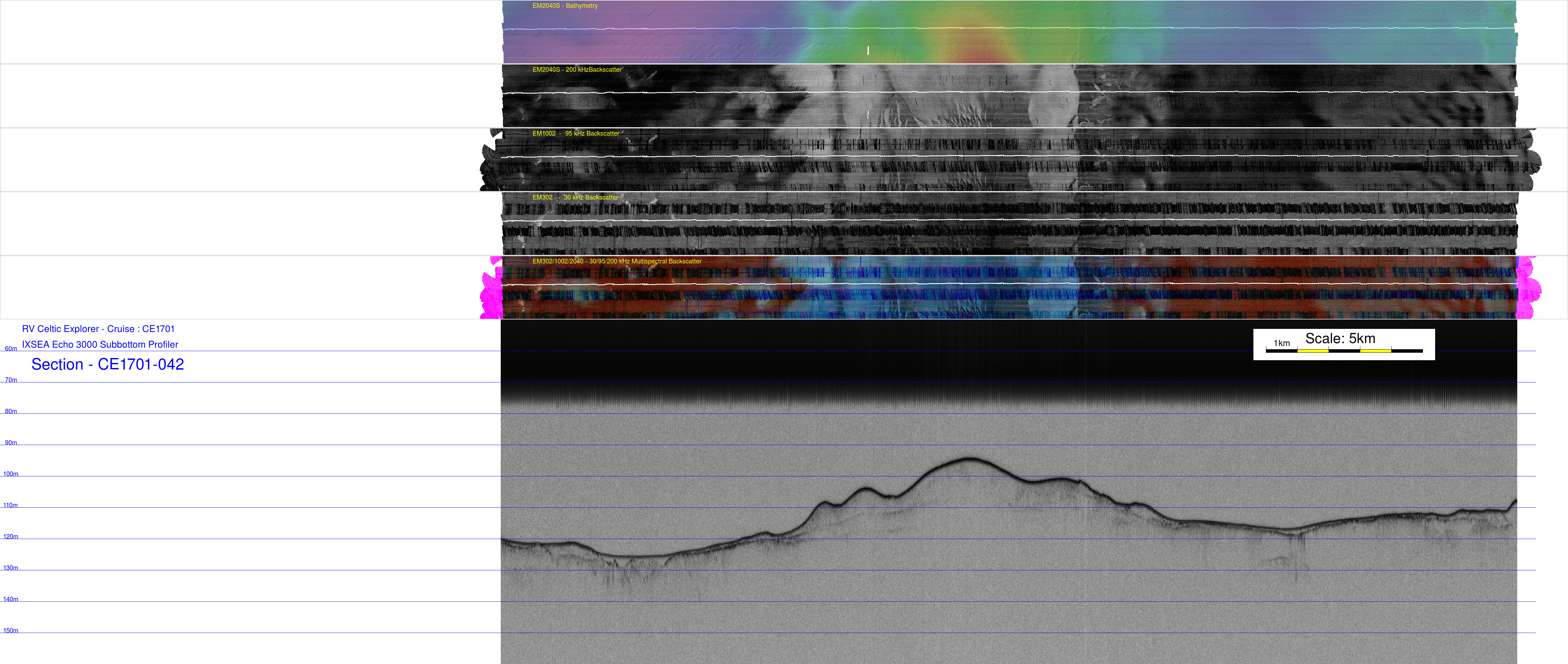This screenshot has height=664, width=1568.
Task: Select the Section - CE1701-042 title text
Action: (x=107, y=365)
